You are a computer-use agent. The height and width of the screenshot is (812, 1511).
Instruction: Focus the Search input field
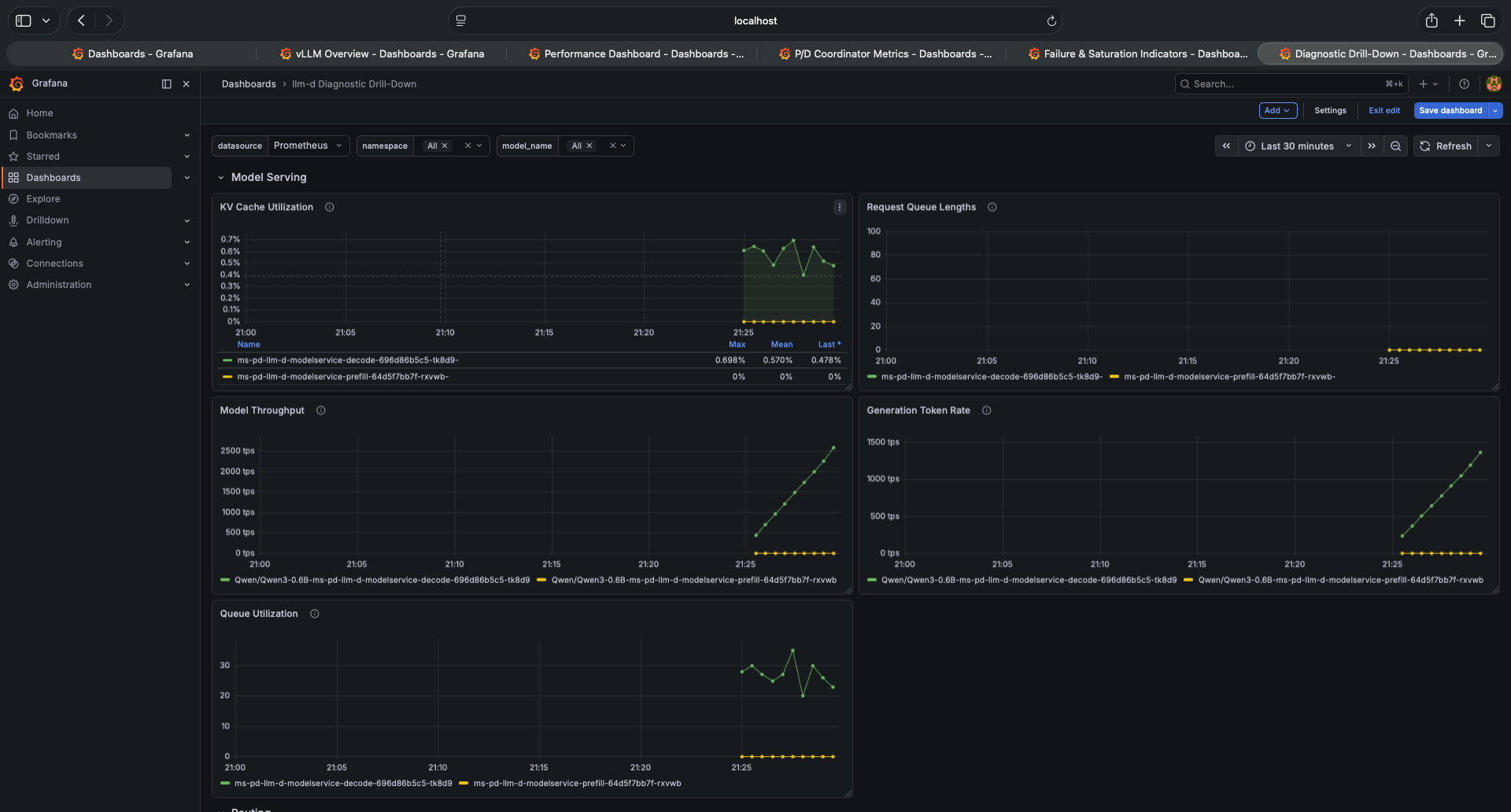[1291, 84]
